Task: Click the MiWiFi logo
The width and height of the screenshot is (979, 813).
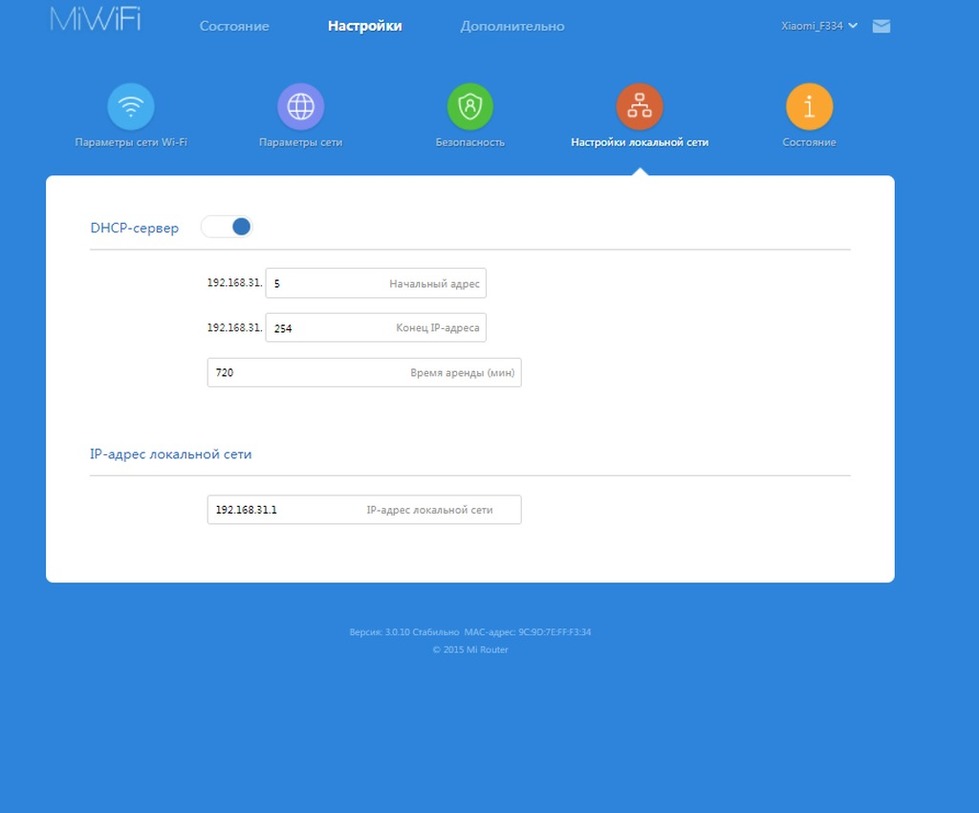Action: pyautogui.click(x=96, y=19)
